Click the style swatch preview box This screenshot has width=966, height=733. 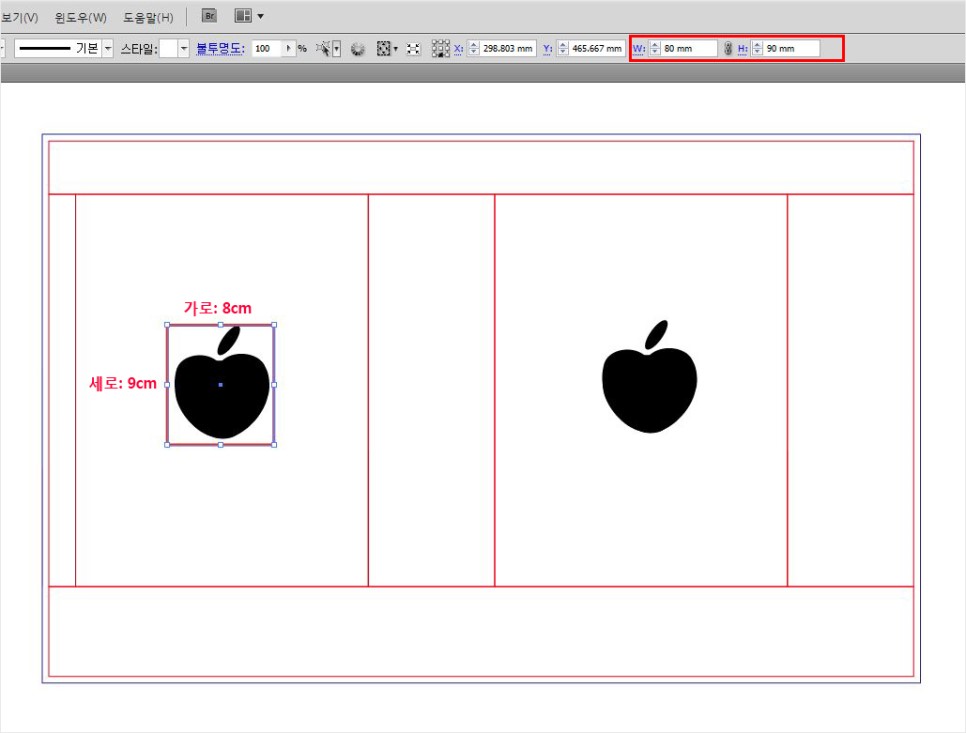[168, 48]
